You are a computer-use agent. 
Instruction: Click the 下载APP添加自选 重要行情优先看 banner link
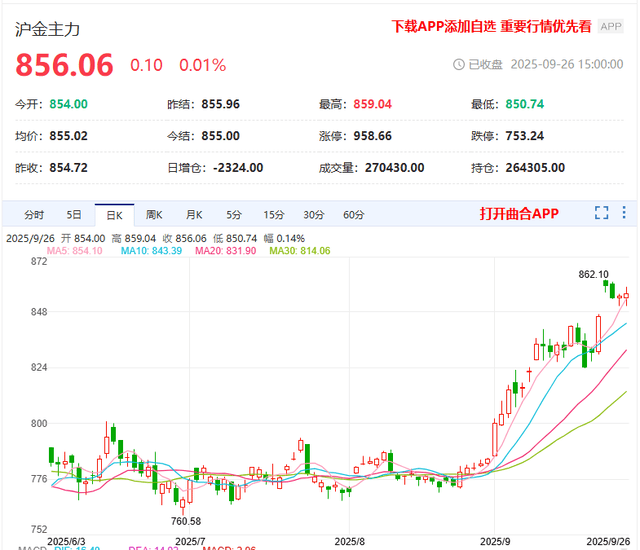click(x=491, y=27)
